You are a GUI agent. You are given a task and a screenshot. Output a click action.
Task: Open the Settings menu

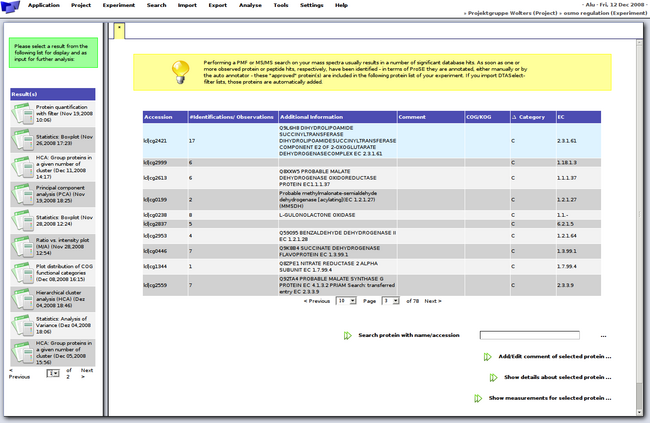click(312, 5)
